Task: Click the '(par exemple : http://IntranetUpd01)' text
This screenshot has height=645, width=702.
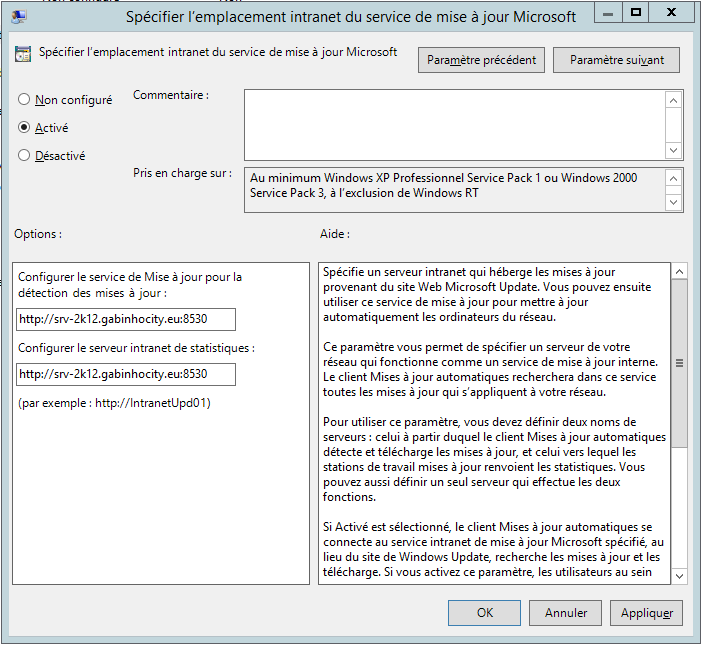Action: 114,403
